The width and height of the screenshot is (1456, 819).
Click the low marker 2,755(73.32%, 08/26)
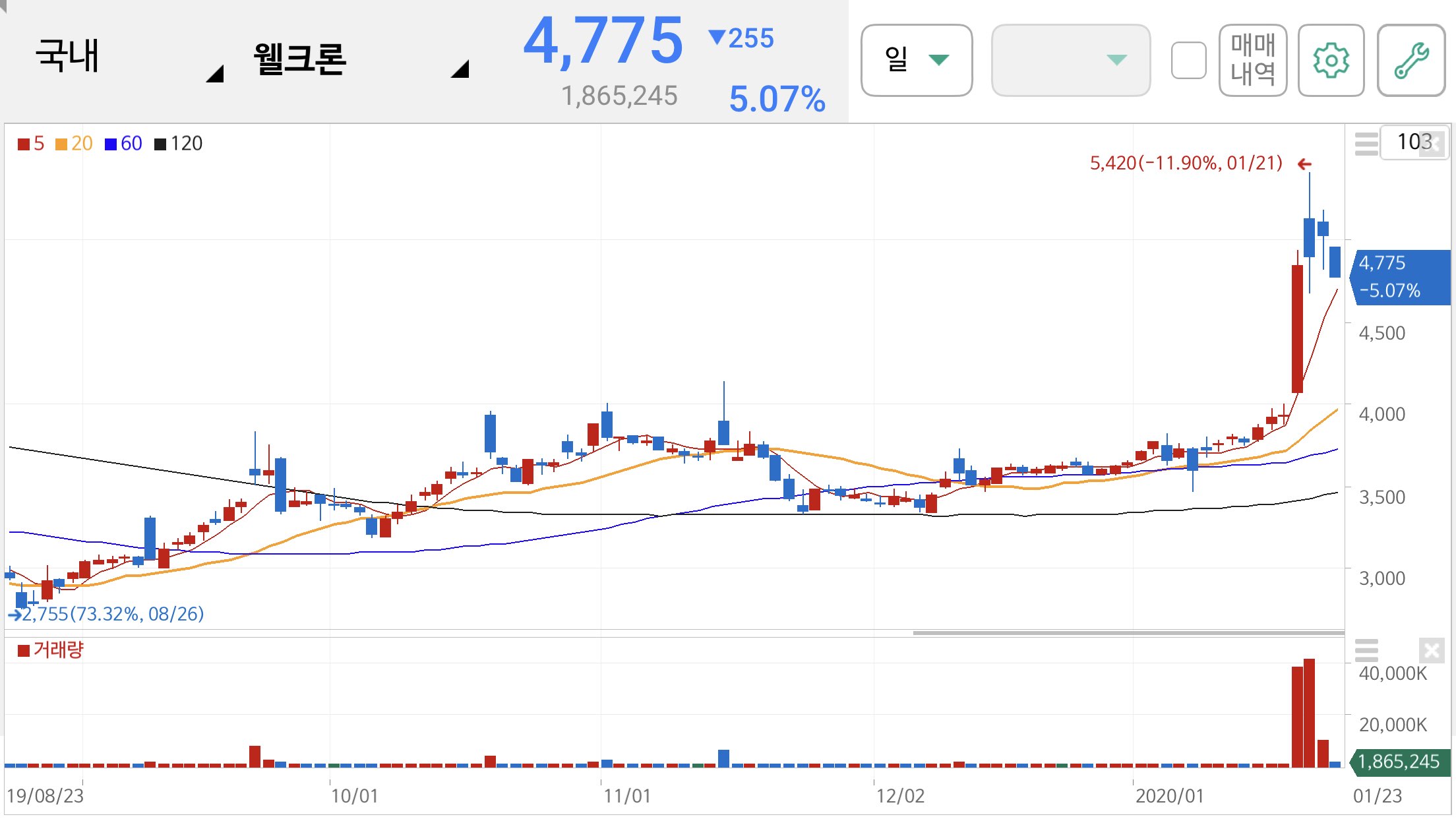point(113,614)
